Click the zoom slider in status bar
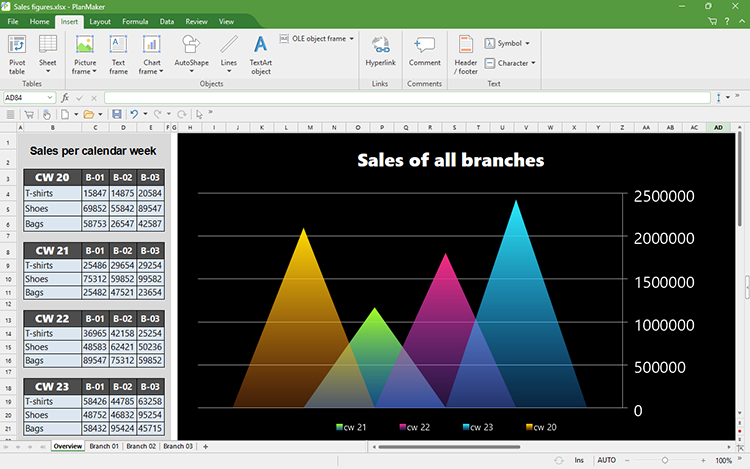This screenshot has width=750, height=469. [x=665, y=460]
